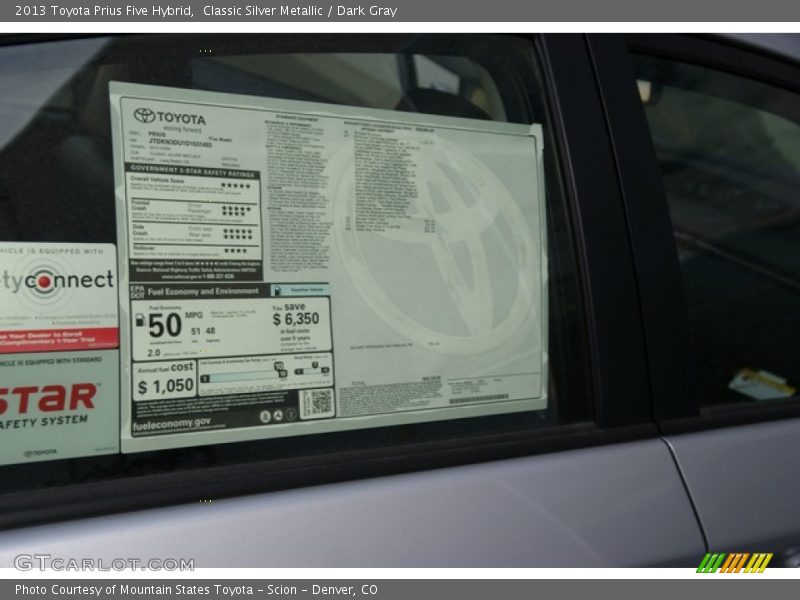Click the barcode at the sticker bottom

coord(478,399)
